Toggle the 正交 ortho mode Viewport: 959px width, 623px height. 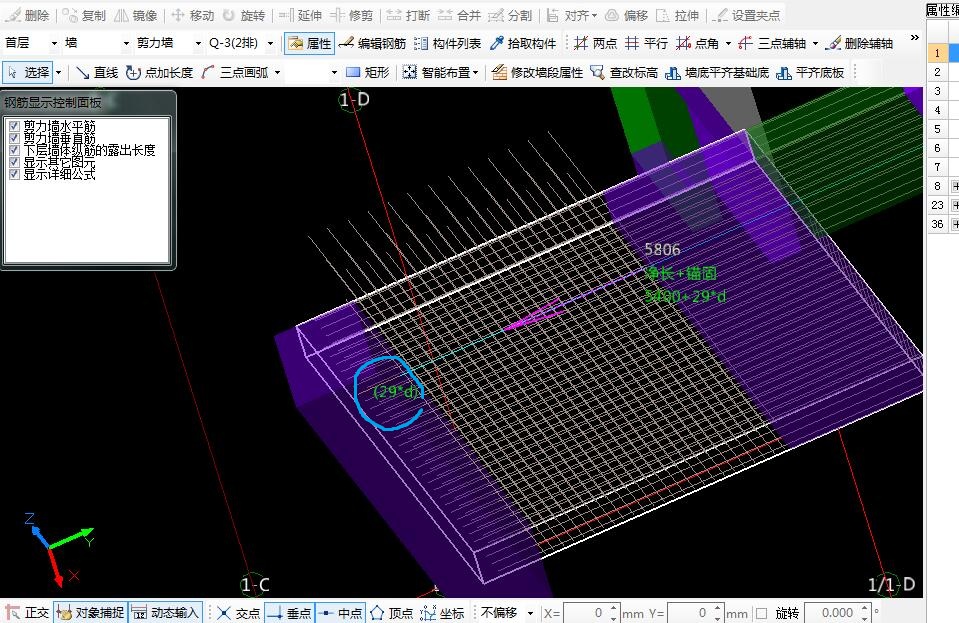pos(27,613)
